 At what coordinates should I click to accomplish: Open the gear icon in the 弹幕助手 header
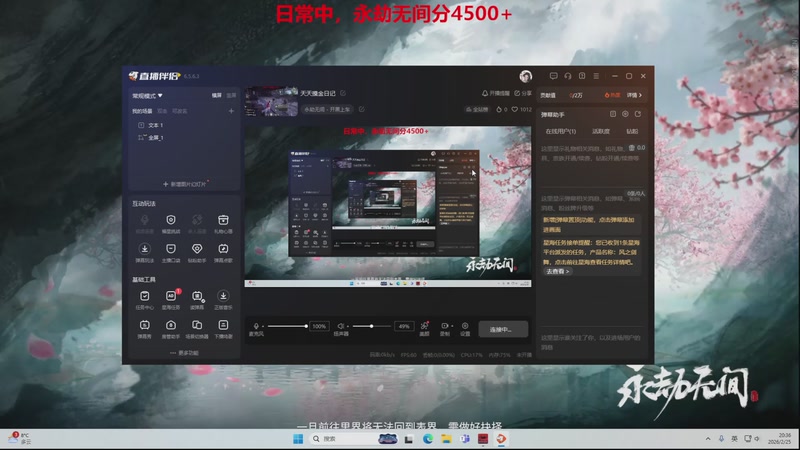pos(625,114)
